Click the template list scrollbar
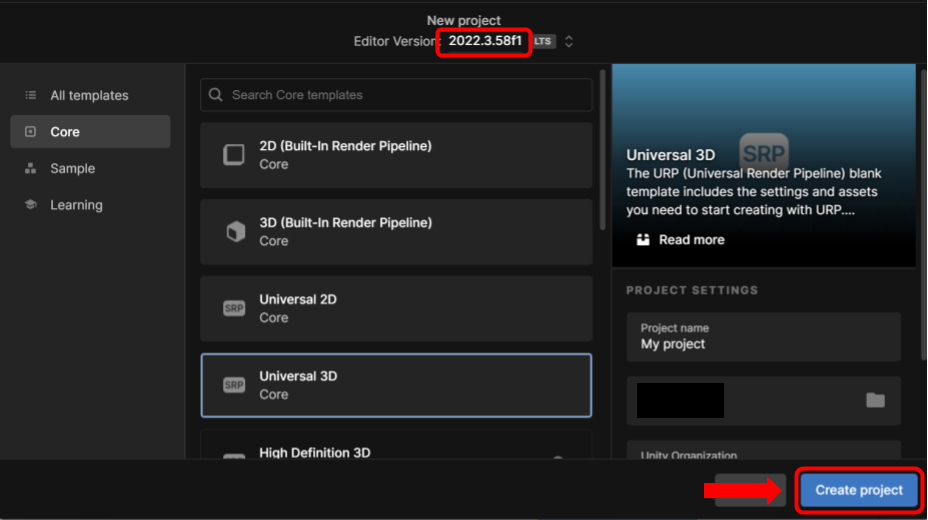Image resolution: width=928 pixels, height=520 pixels. [602, 150]
